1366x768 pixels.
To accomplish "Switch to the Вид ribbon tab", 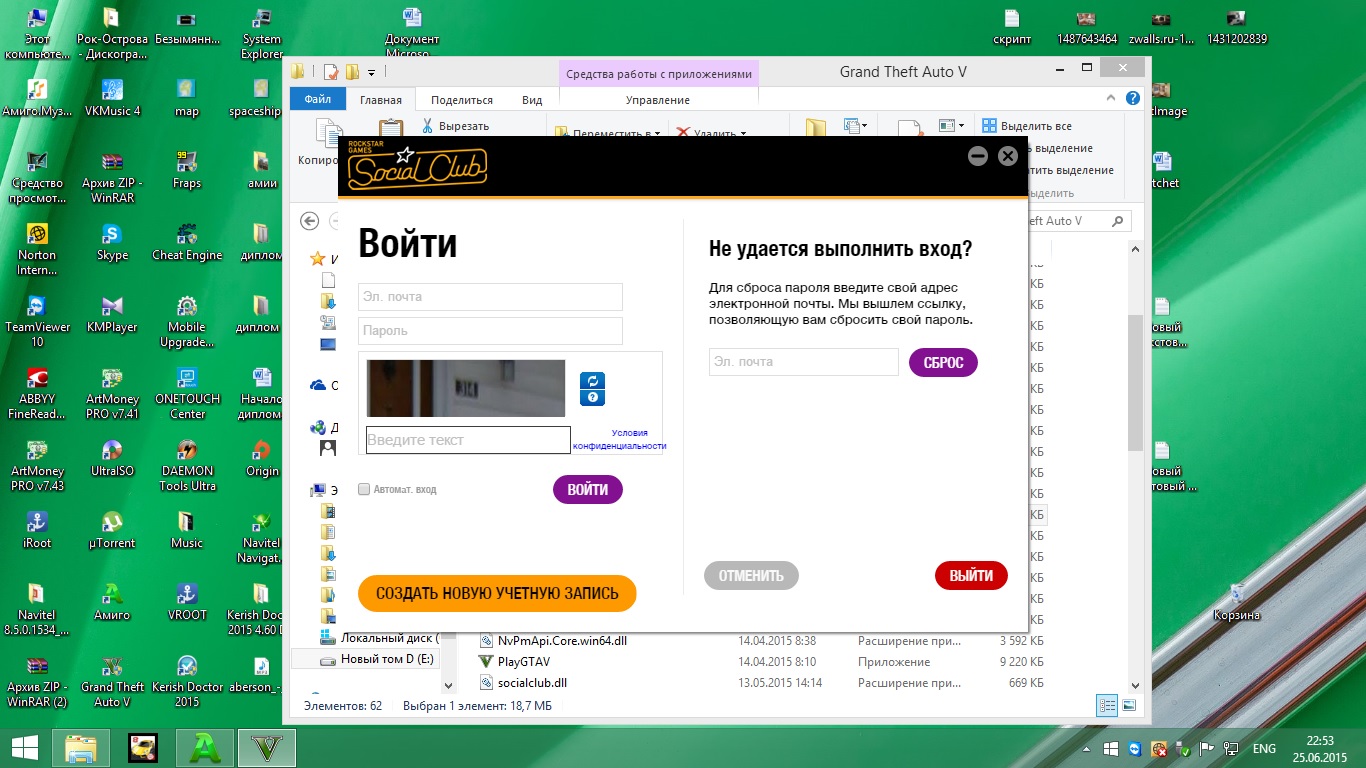I will (532, 100).
